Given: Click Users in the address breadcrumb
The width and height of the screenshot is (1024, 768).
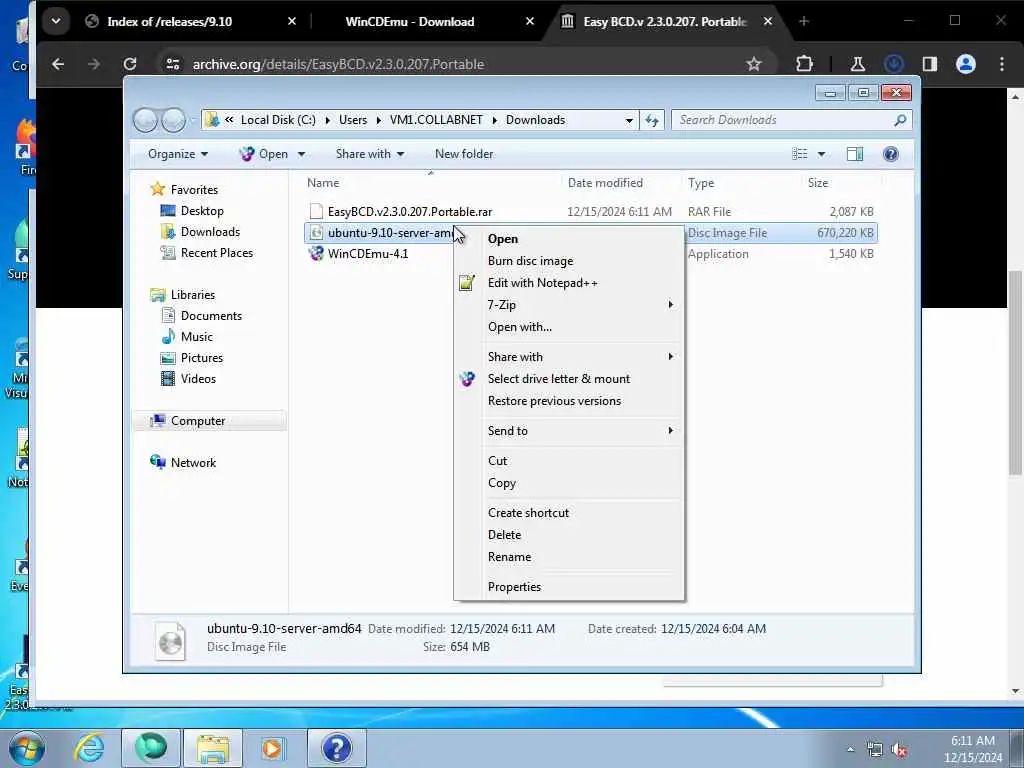Looking at the screenshot, I should pos(353,120).
